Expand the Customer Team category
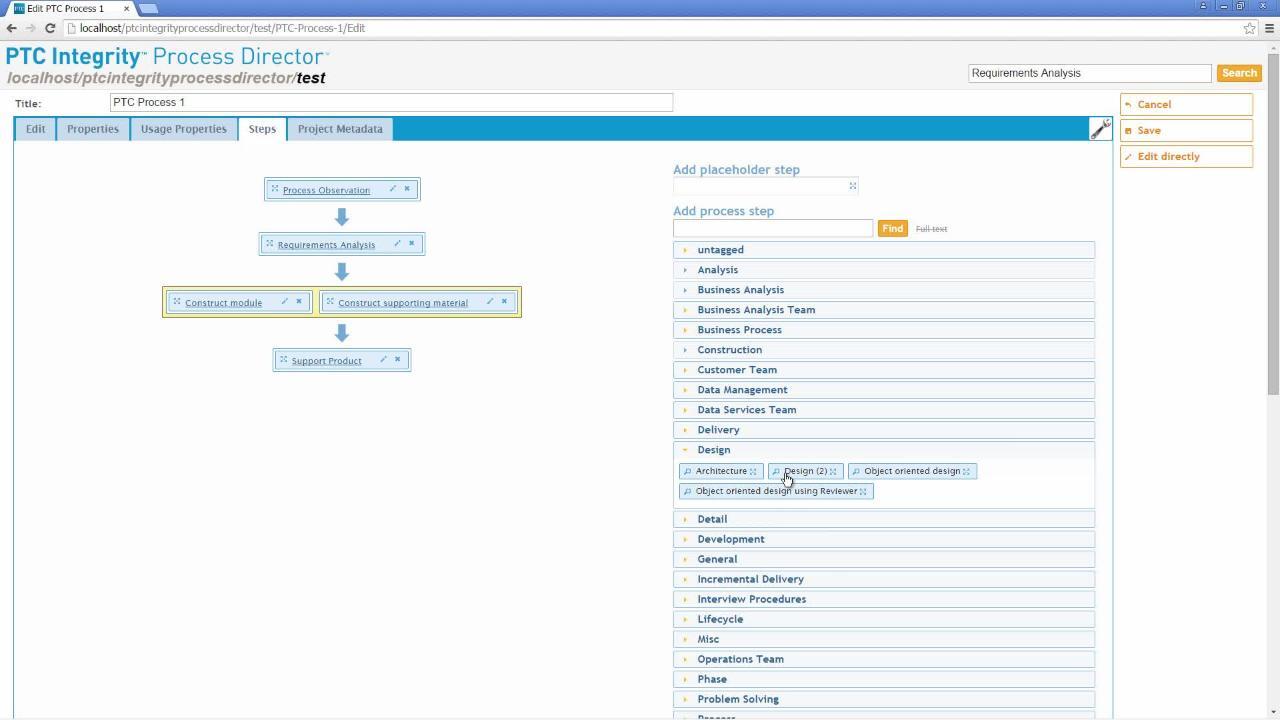This screenshot has height=720, width=1280. pos(884,370)
